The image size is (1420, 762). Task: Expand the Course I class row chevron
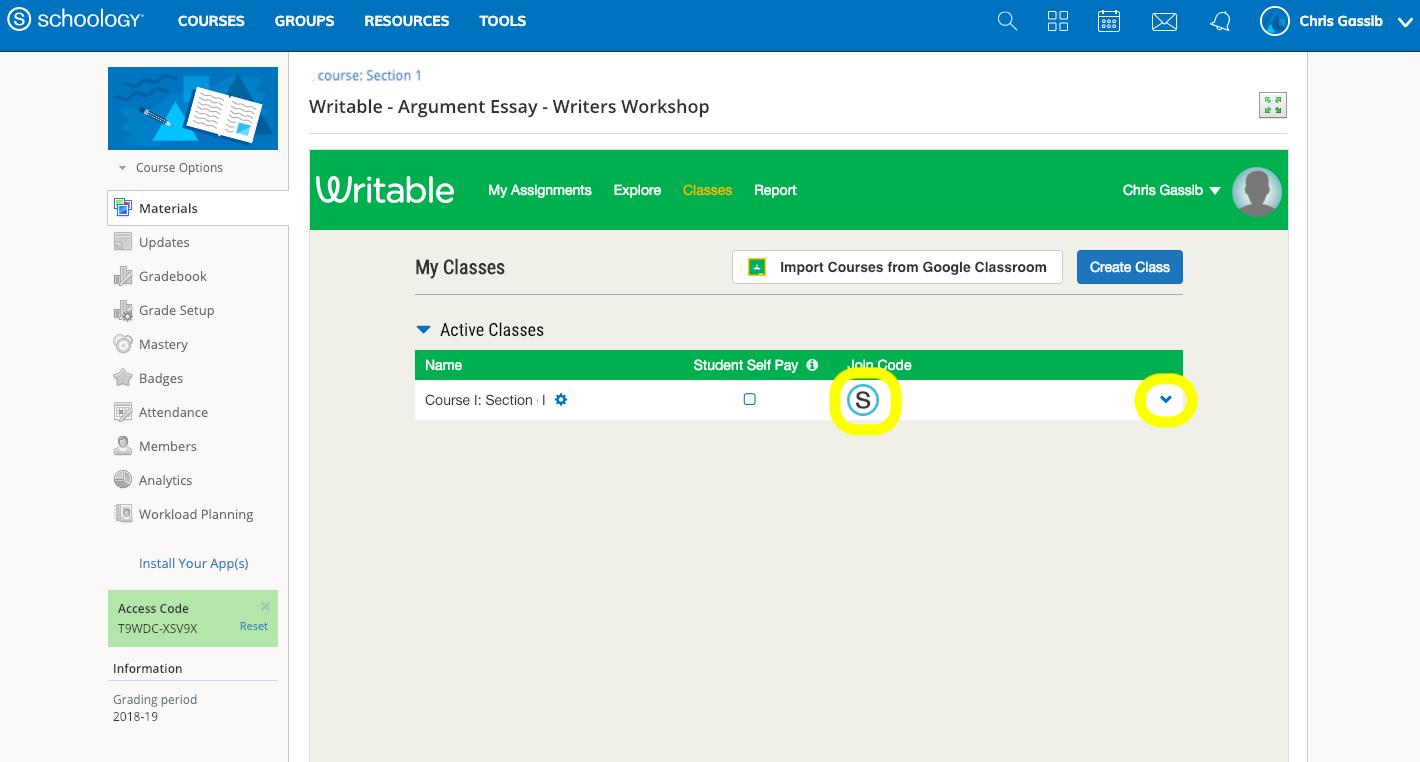tap(1165, 399)
